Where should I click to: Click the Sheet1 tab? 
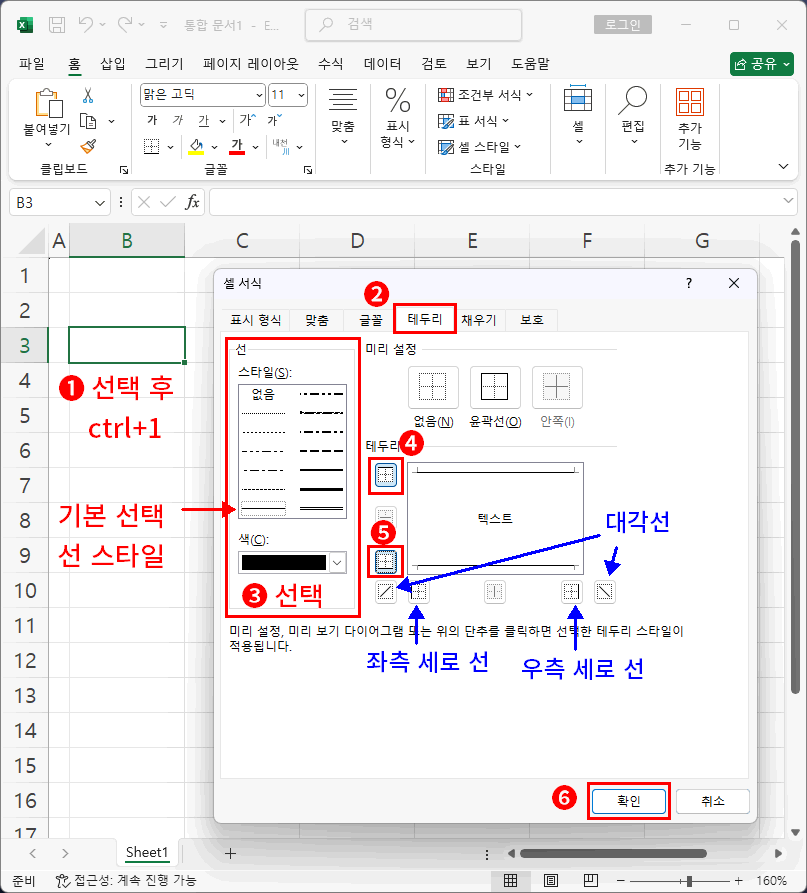[147, 853]
